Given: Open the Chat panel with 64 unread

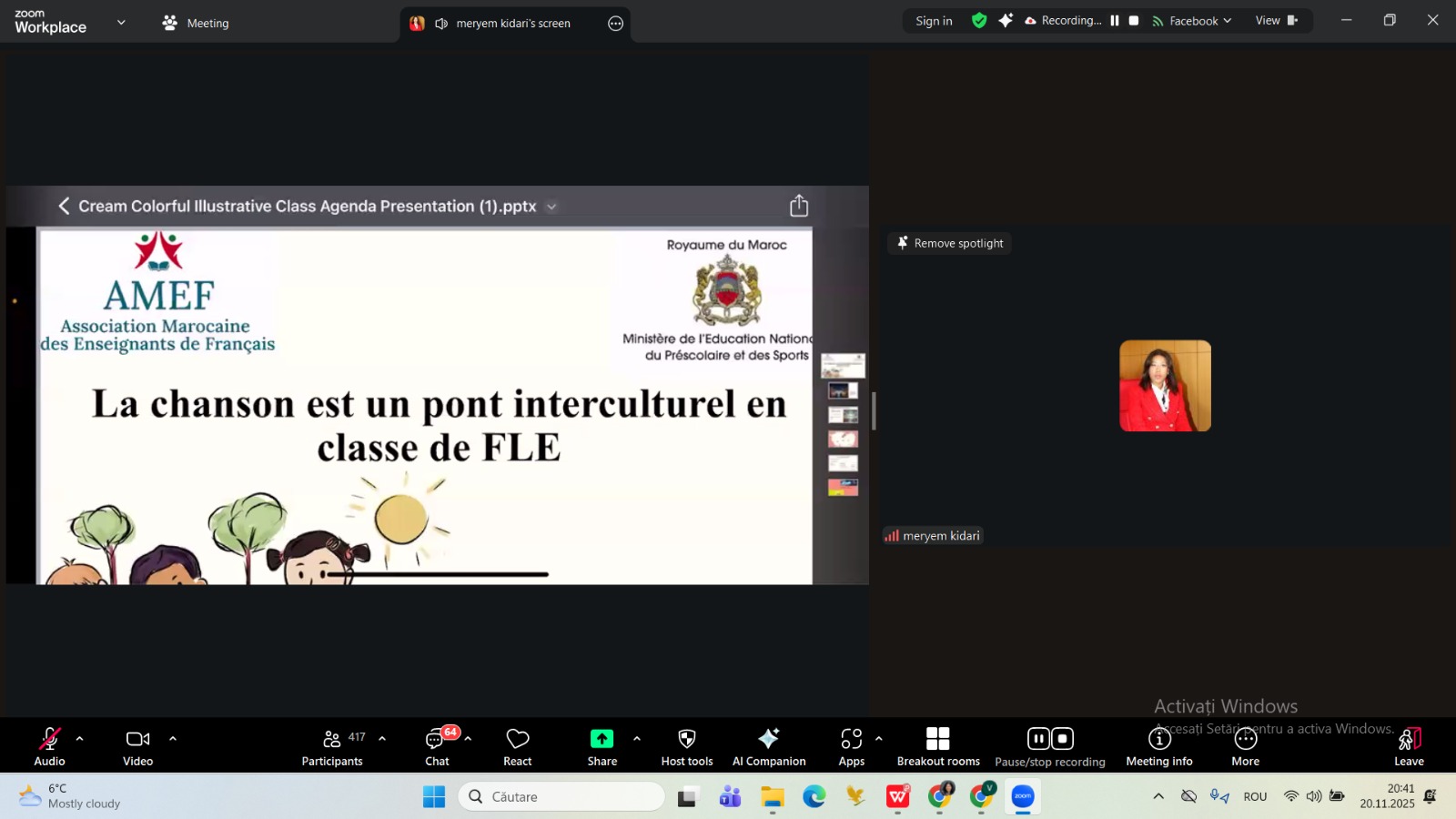Looking at the screenshot, I should click(437, 746).
